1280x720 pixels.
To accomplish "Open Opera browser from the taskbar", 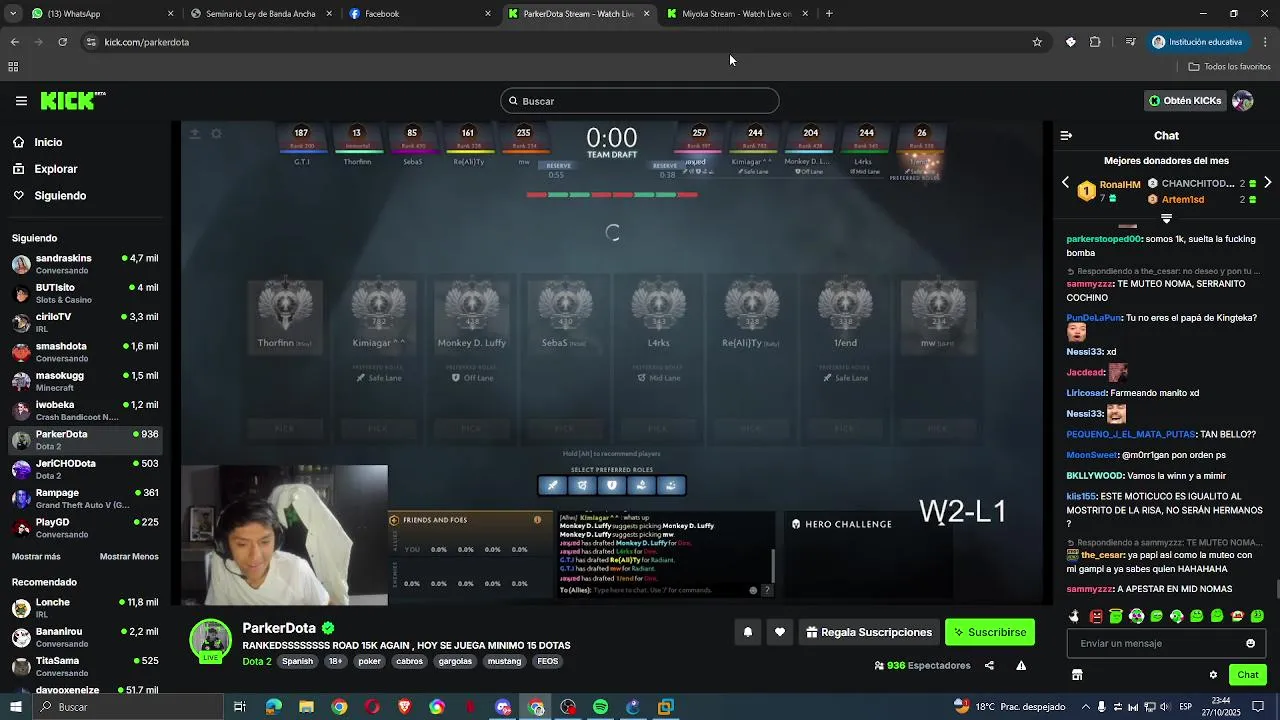I will click(372, 707).
